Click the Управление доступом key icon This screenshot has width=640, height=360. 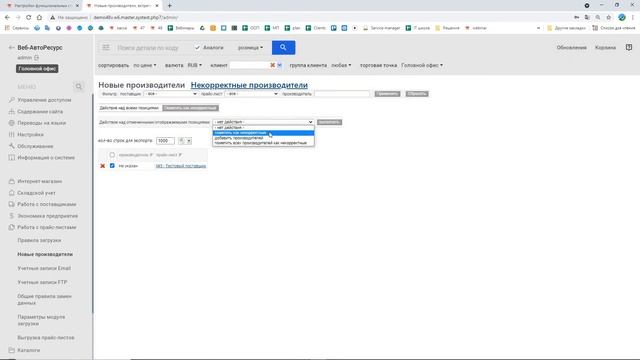point(11,100)
